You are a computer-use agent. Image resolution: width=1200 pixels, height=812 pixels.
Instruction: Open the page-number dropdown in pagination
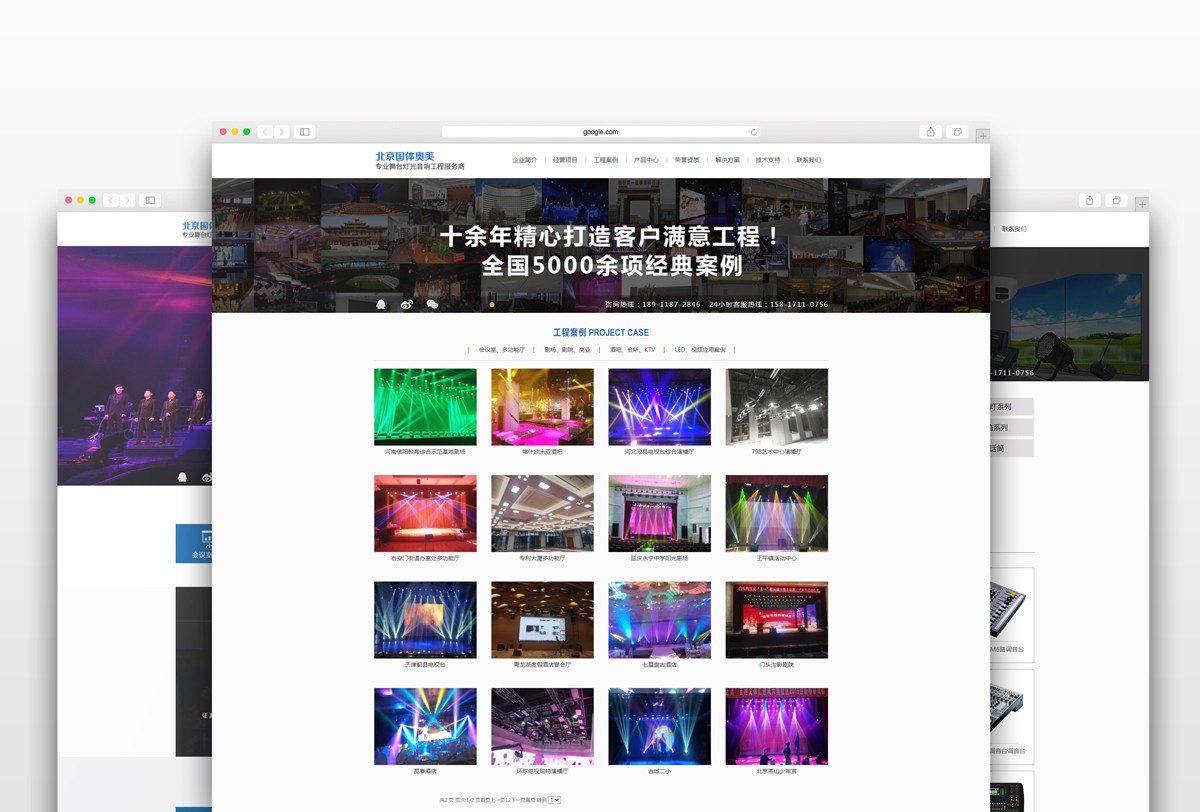coord(555,800)
